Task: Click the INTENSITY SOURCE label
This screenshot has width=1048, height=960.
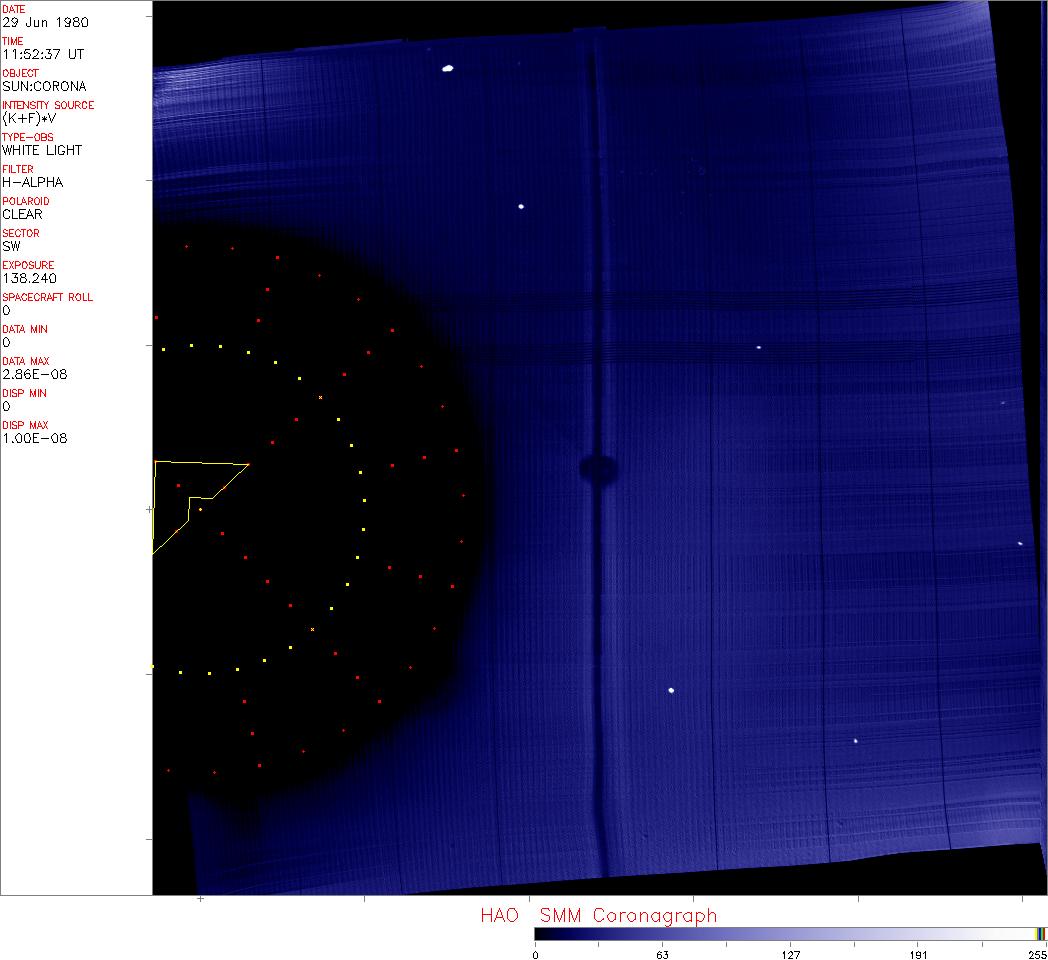Action: tap(48, 105)
